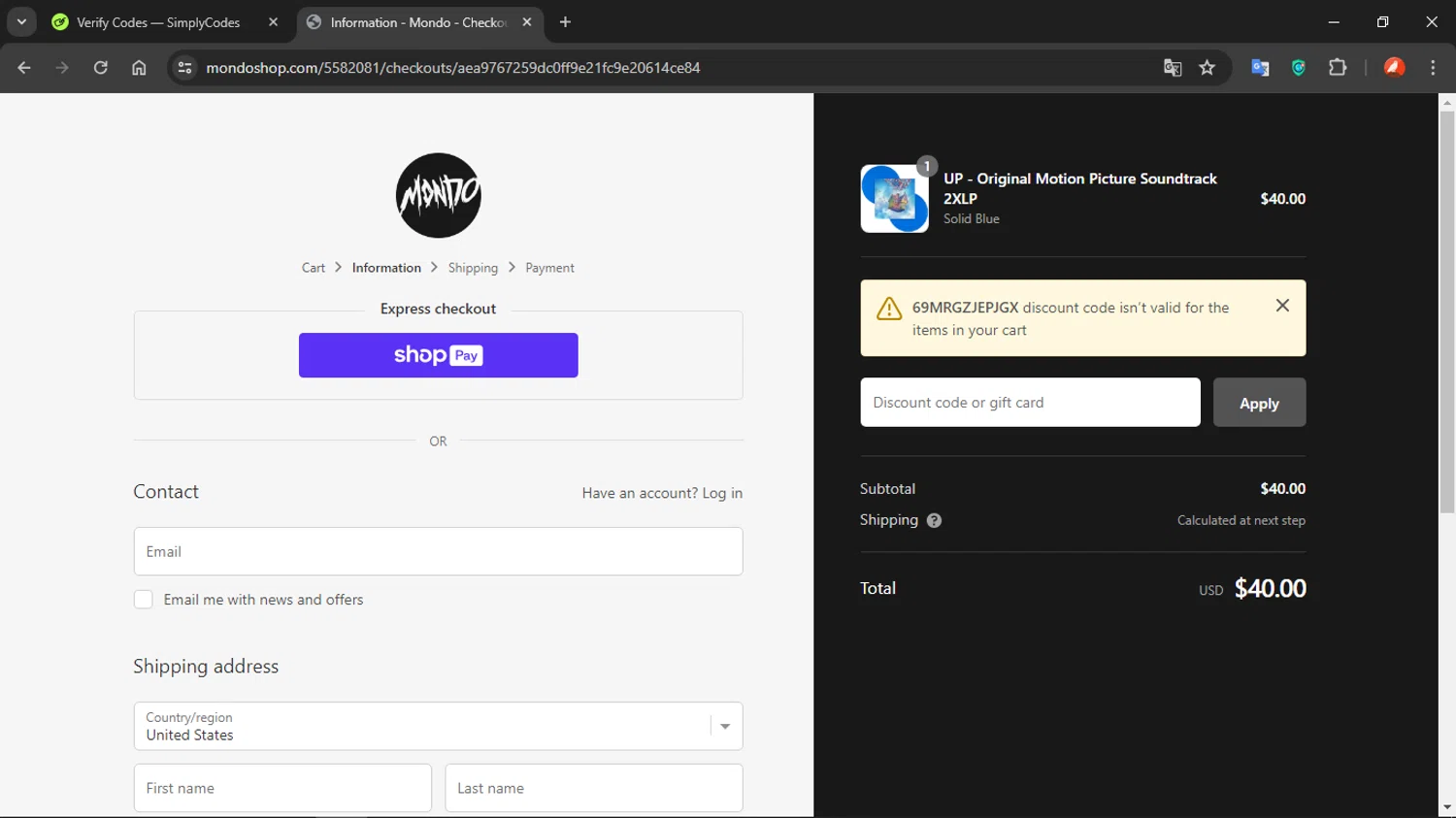Click the scrollbar up arrow
Screen dimensions: 1456x818
[x=1447, y=102]
